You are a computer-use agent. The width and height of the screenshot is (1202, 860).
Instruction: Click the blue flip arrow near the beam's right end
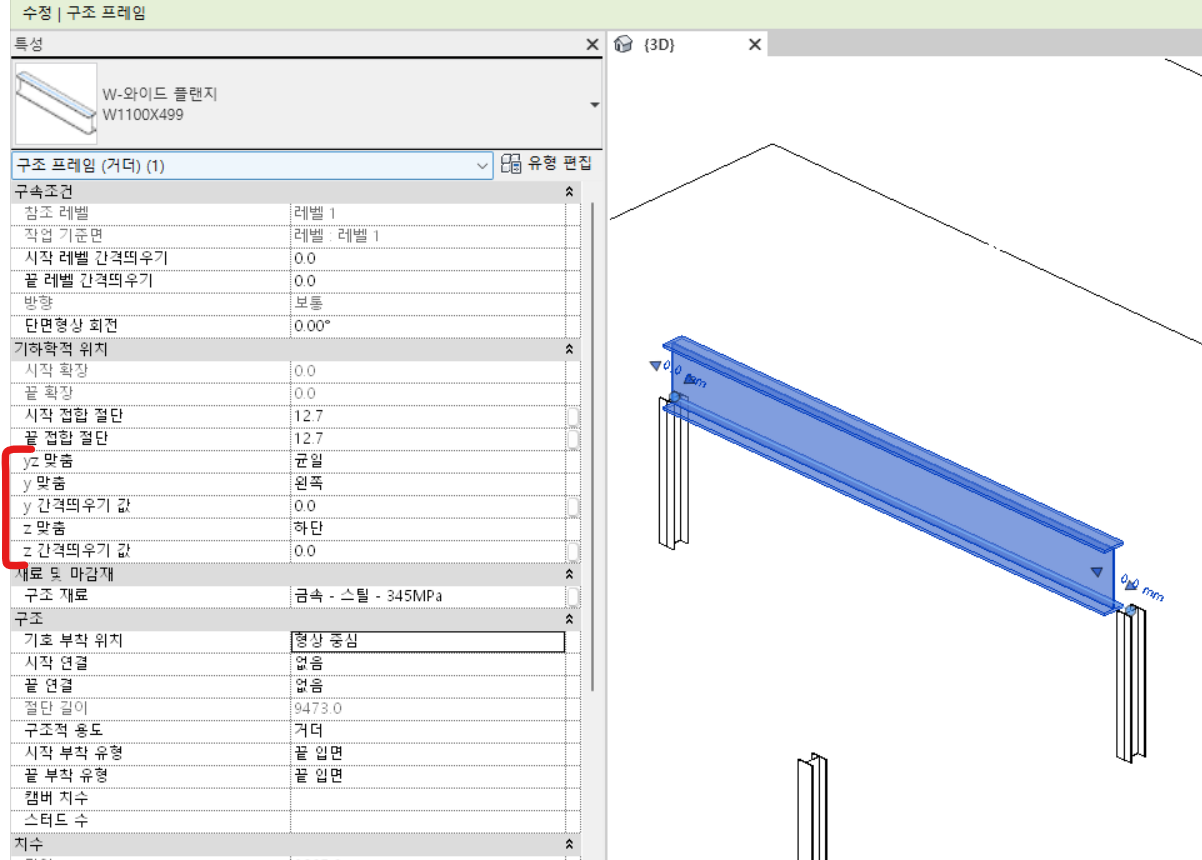pos(1098,572)
